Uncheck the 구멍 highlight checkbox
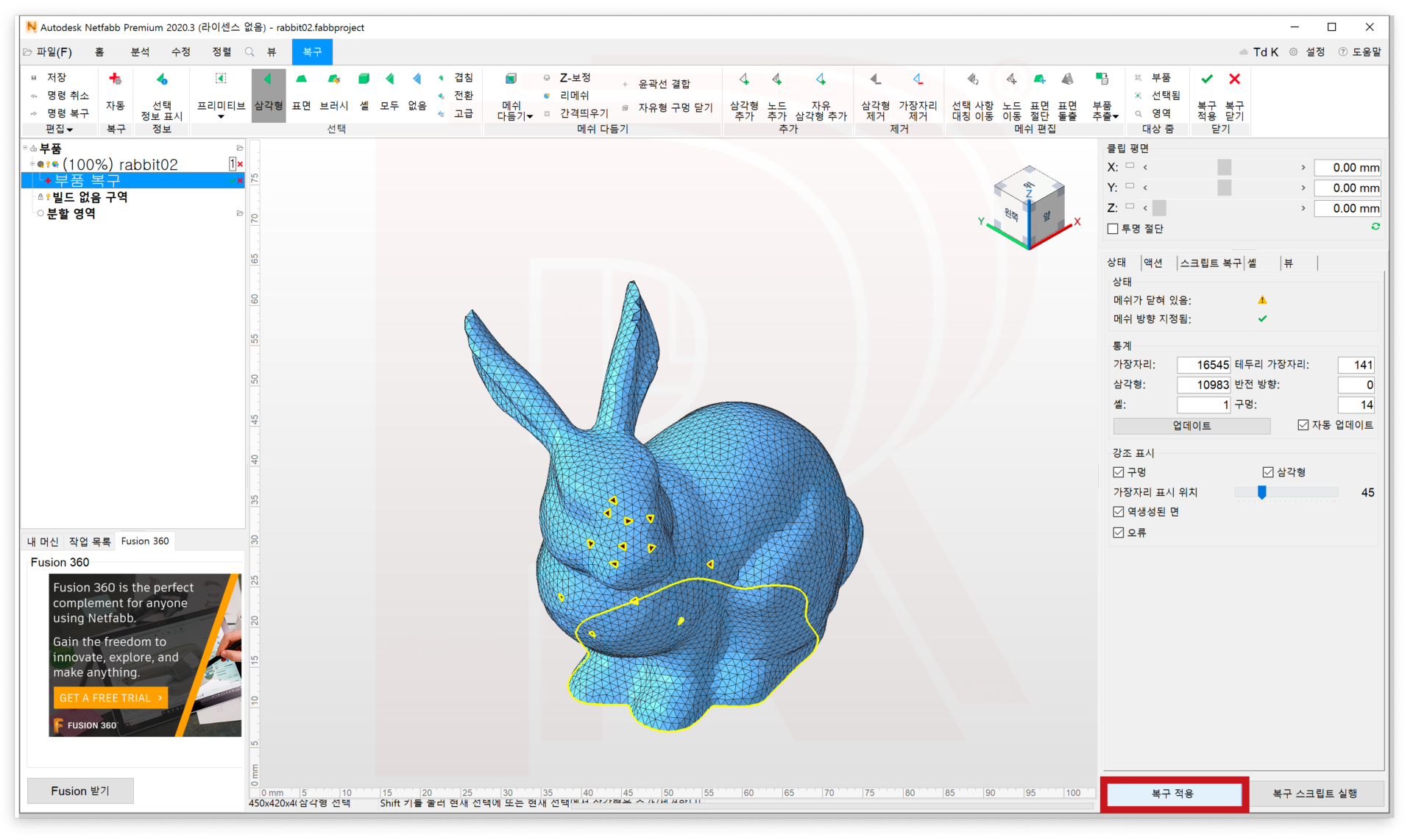The width and height of the screenshot is (1413, 840). [1119, 472]
